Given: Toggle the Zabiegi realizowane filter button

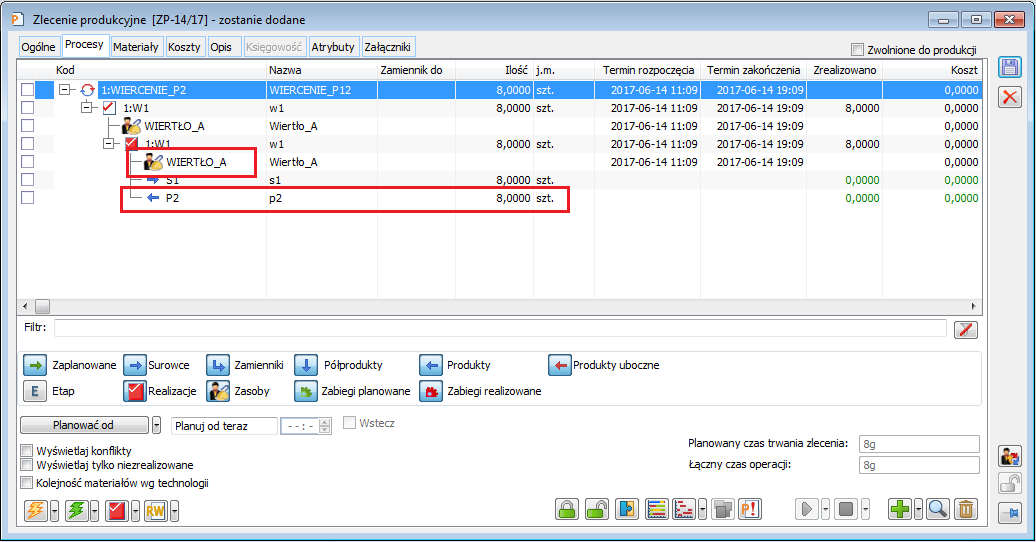Looking at the screenshot, I should (431, 391).
